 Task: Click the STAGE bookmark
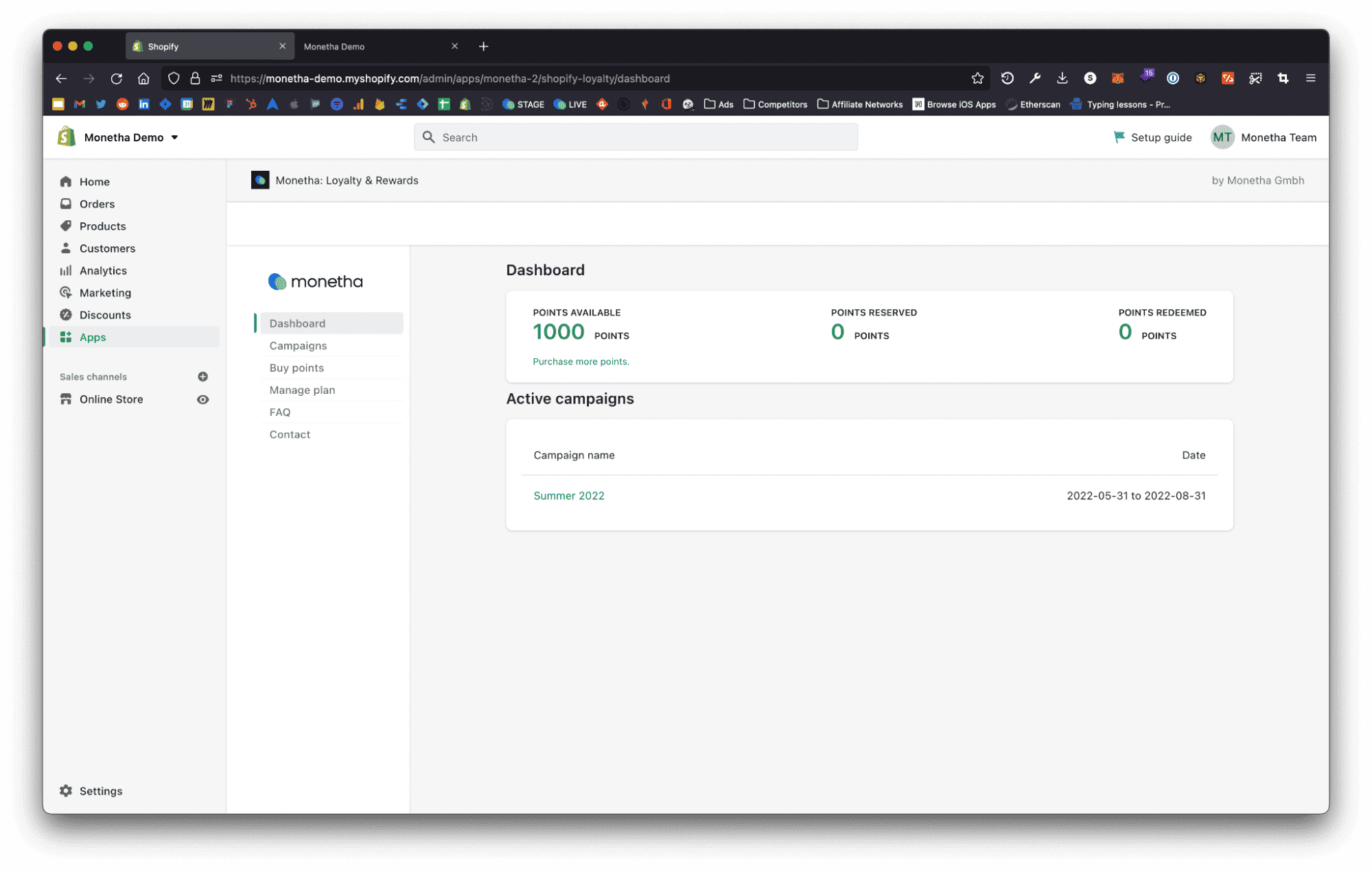tap(523, 104)
